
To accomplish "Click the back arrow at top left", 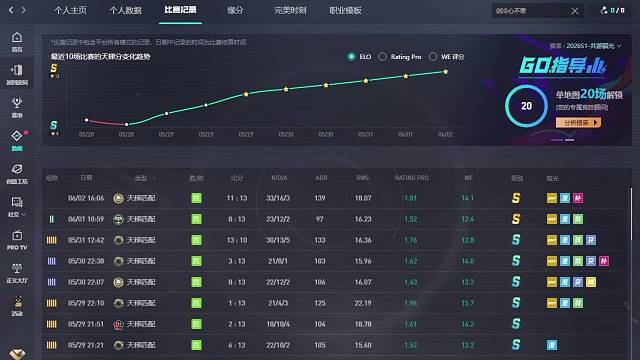I will 11,10.
